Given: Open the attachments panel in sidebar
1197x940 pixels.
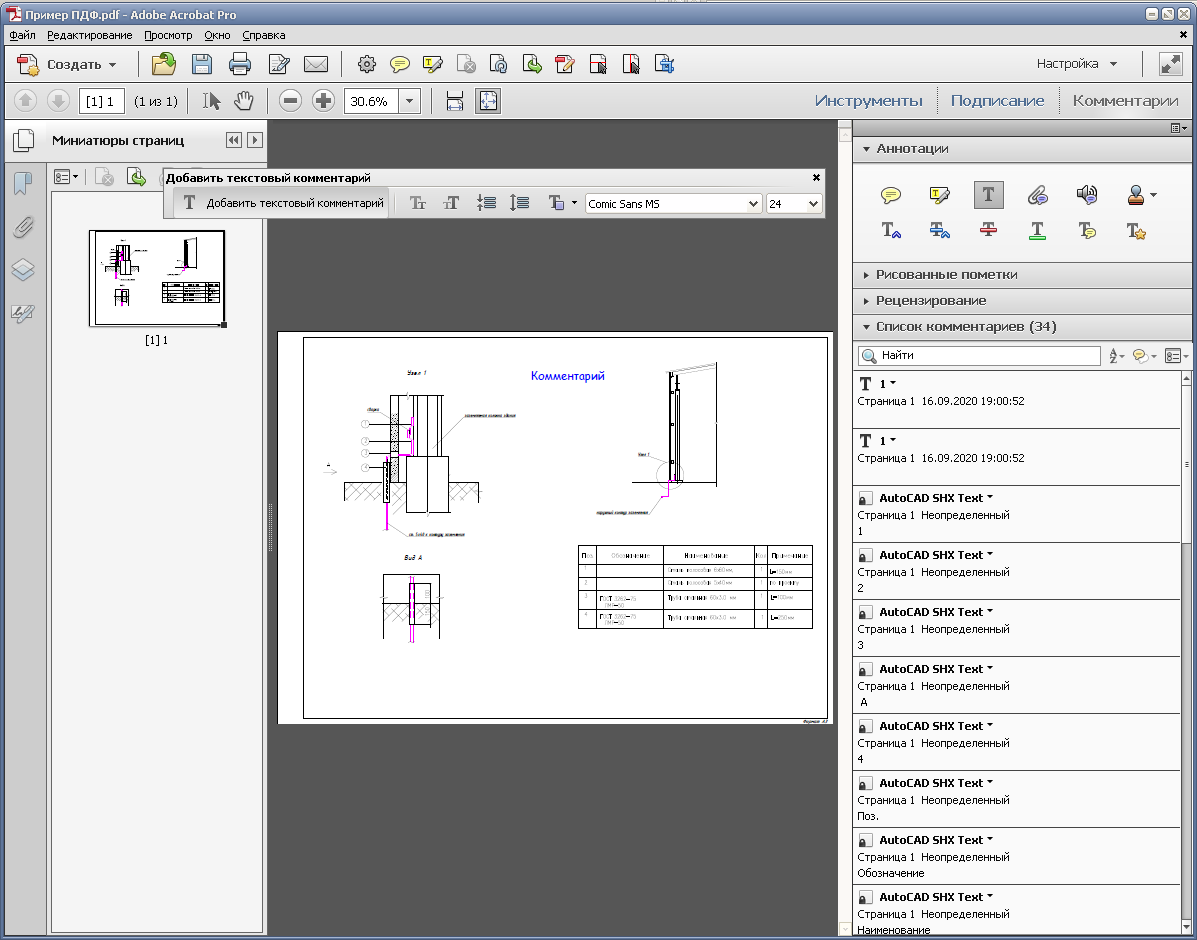Looking at the screenshot, I should (x=23, y=227).
